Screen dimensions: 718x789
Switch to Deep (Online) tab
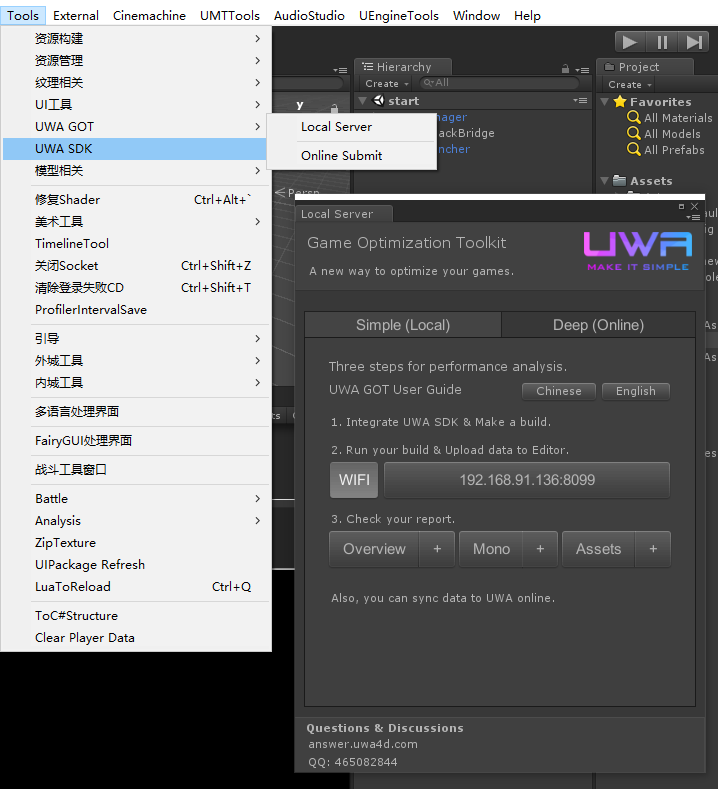pos(598,325)
